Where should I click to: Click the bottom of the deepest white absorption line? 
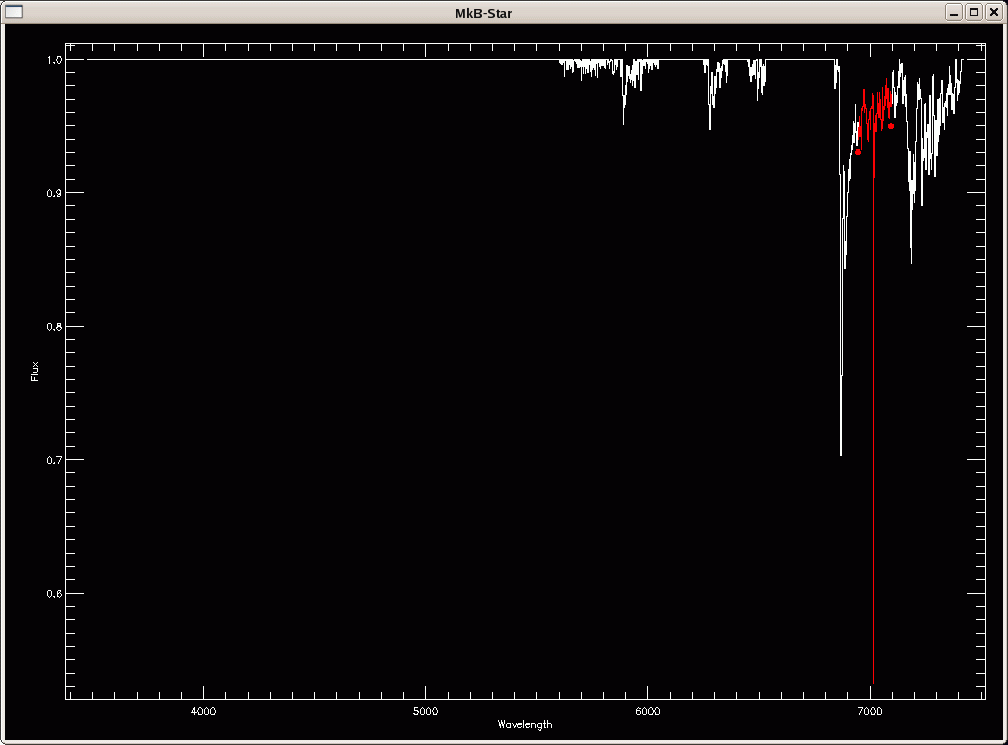pos(841,453)
